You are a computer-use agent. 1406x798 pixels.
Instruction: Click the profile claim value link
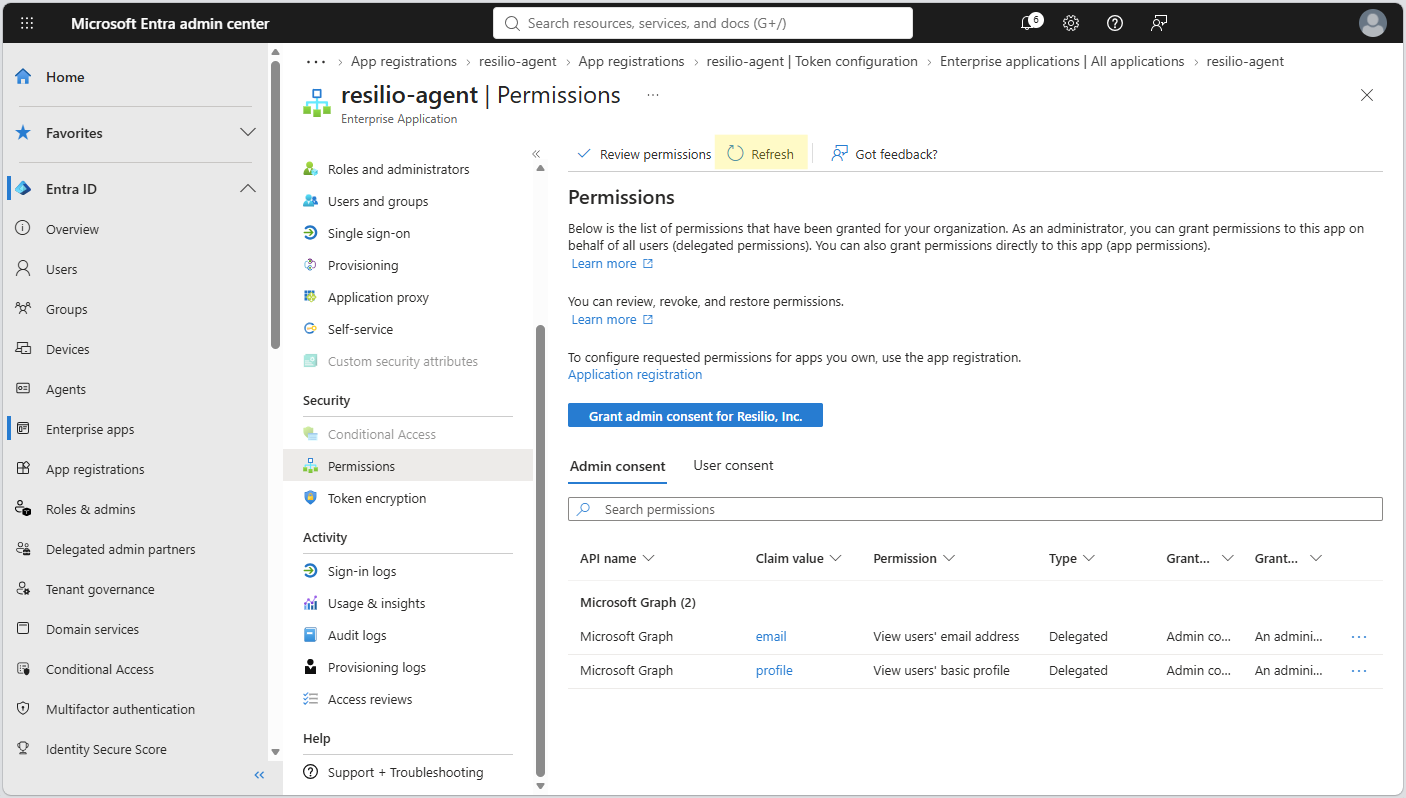[774, 670]
